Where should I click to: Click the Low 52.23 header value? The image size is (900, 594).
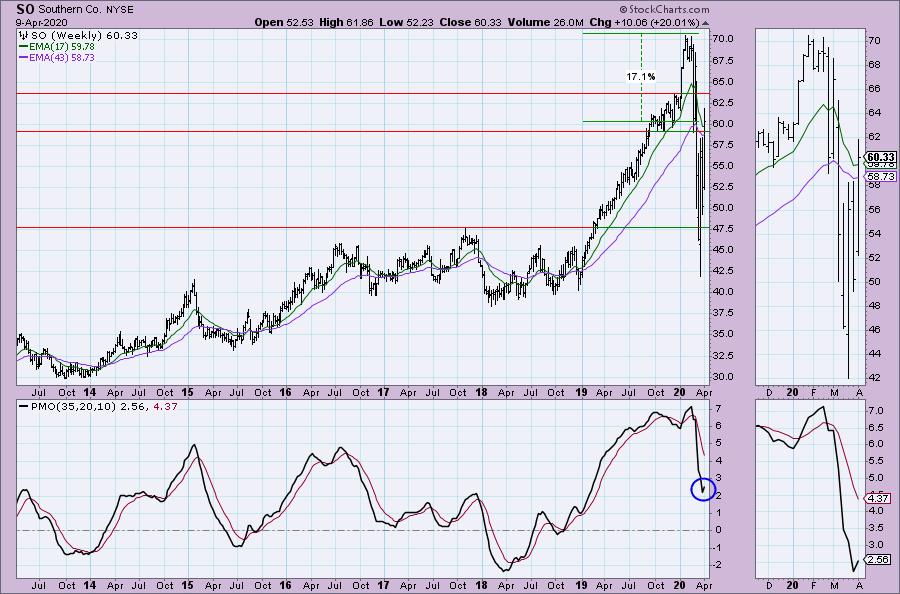point(406,22)
